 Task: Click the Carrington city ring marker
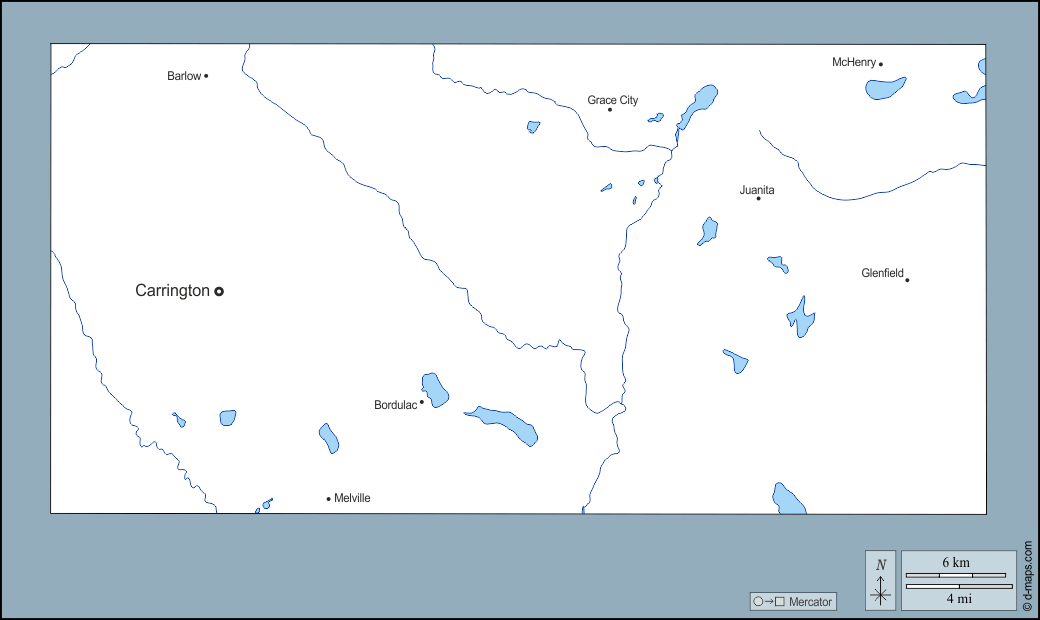tap(219, 291)
